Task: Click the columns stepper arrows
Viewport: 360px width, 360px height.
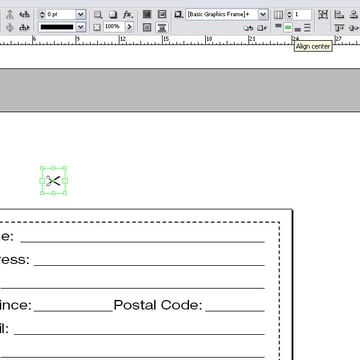Action: click(x=289, y=15)
